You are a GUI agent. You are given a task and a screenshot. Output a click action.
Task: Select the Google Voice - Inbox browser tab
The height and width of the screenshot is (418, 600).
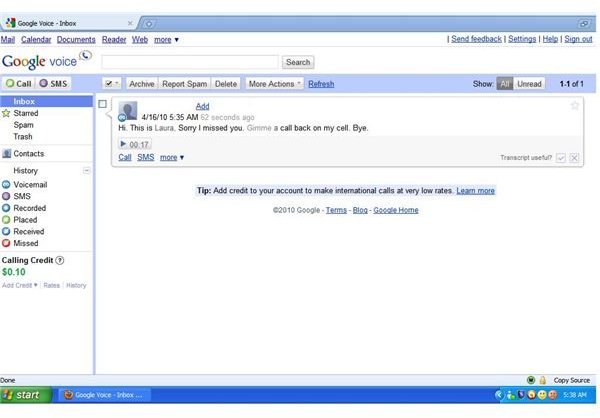click(68, 23)
